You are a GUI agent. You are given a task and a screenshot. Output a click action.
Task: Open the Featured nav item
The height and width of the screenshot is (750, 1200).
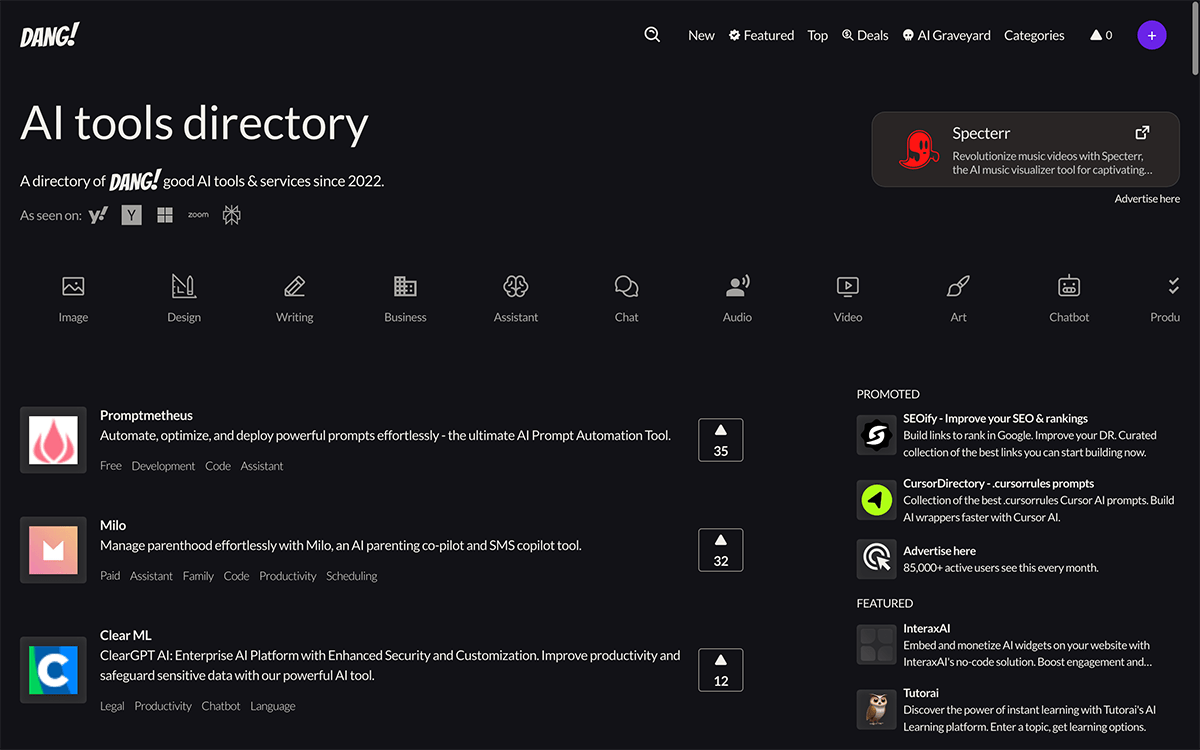tap(761, 35)
